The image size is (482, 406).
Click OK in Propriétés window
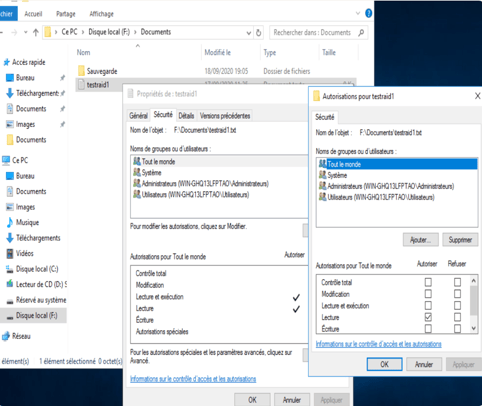point(252,400)
